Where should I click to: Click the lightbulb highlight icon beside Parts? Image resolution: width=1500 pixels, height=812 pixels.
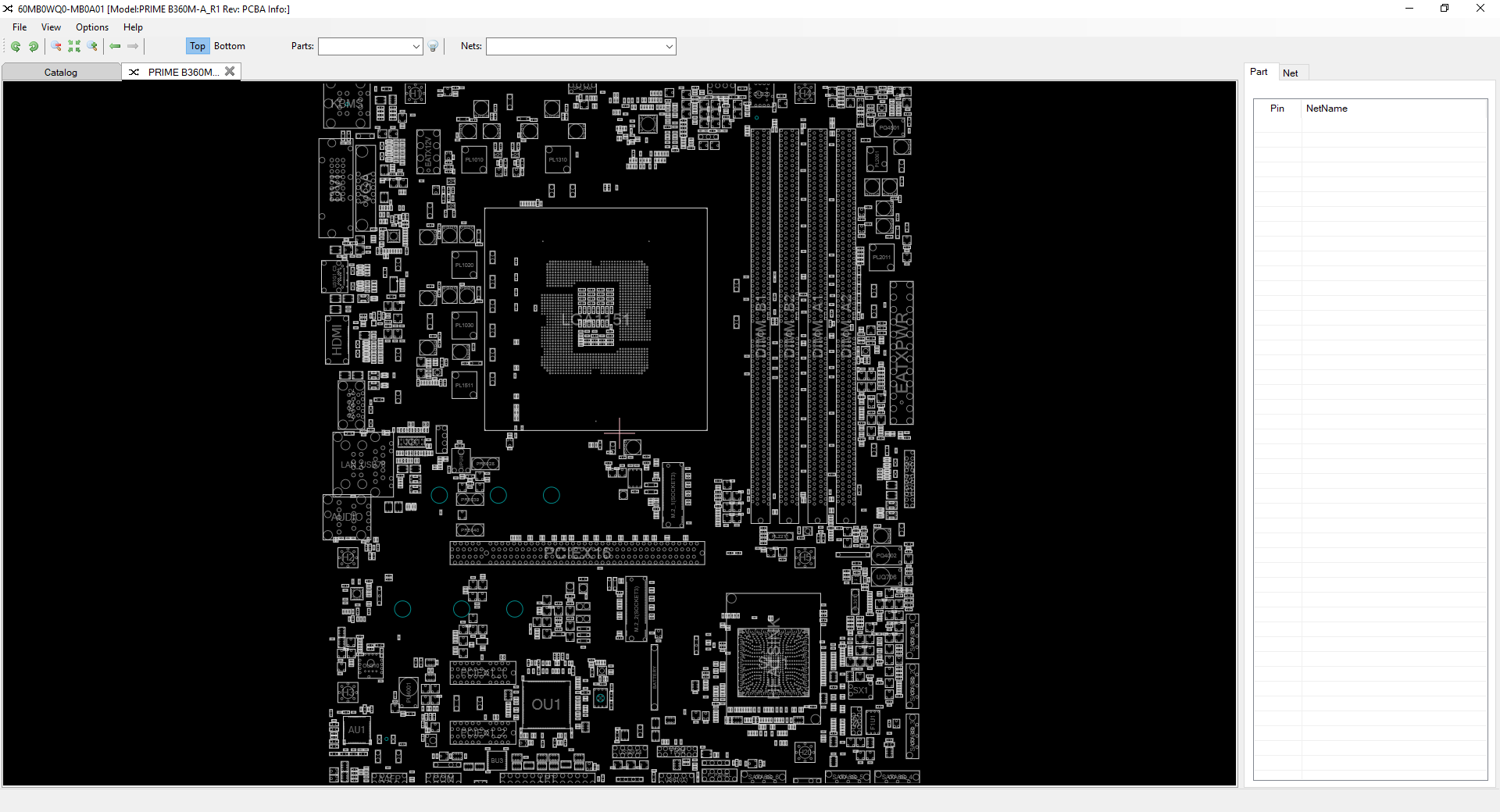[x=434, y=46]
